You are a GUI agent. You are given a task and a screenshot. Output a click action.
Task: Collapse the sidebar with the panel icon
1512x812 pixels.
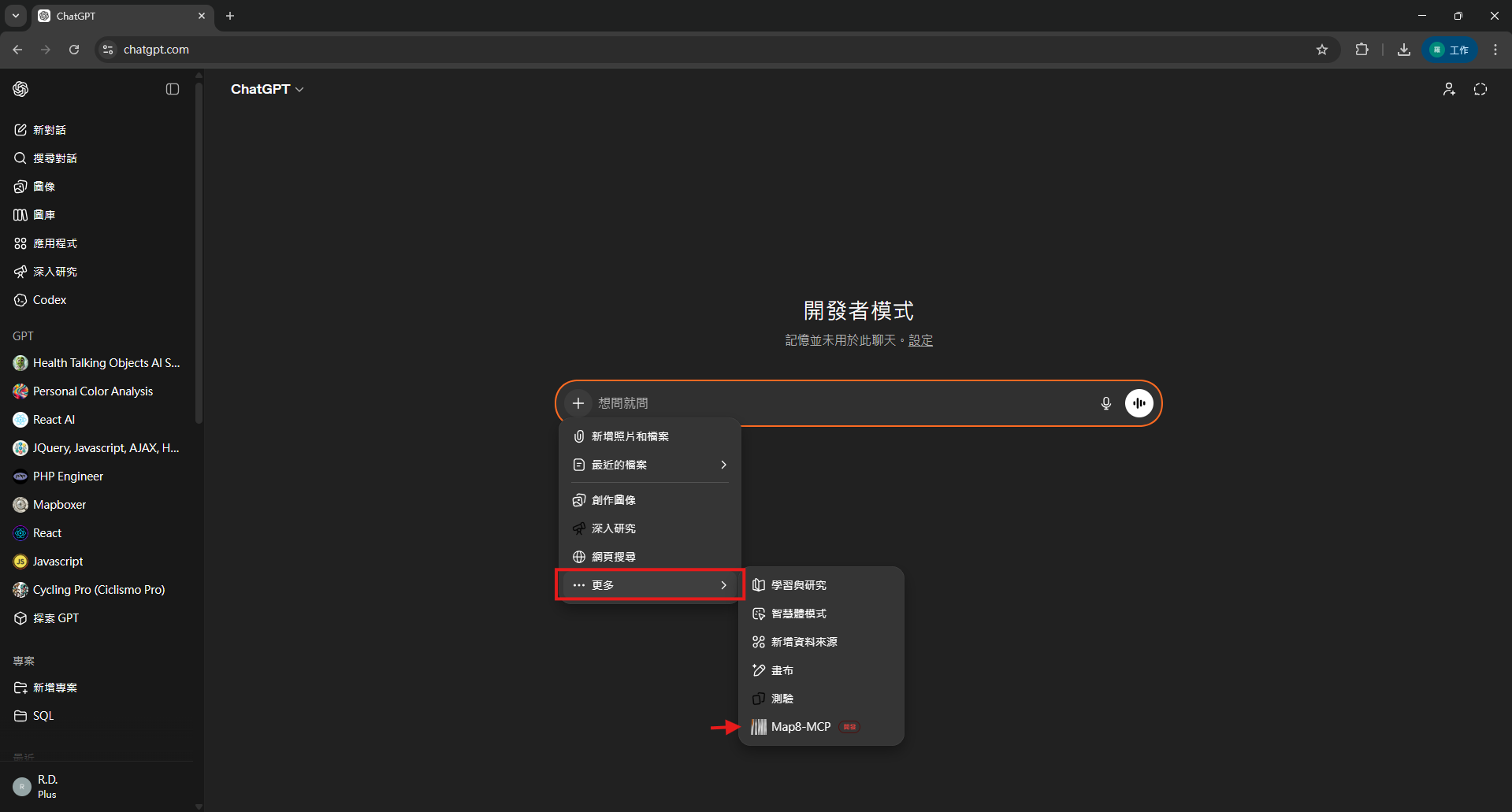tap(173, 89)
